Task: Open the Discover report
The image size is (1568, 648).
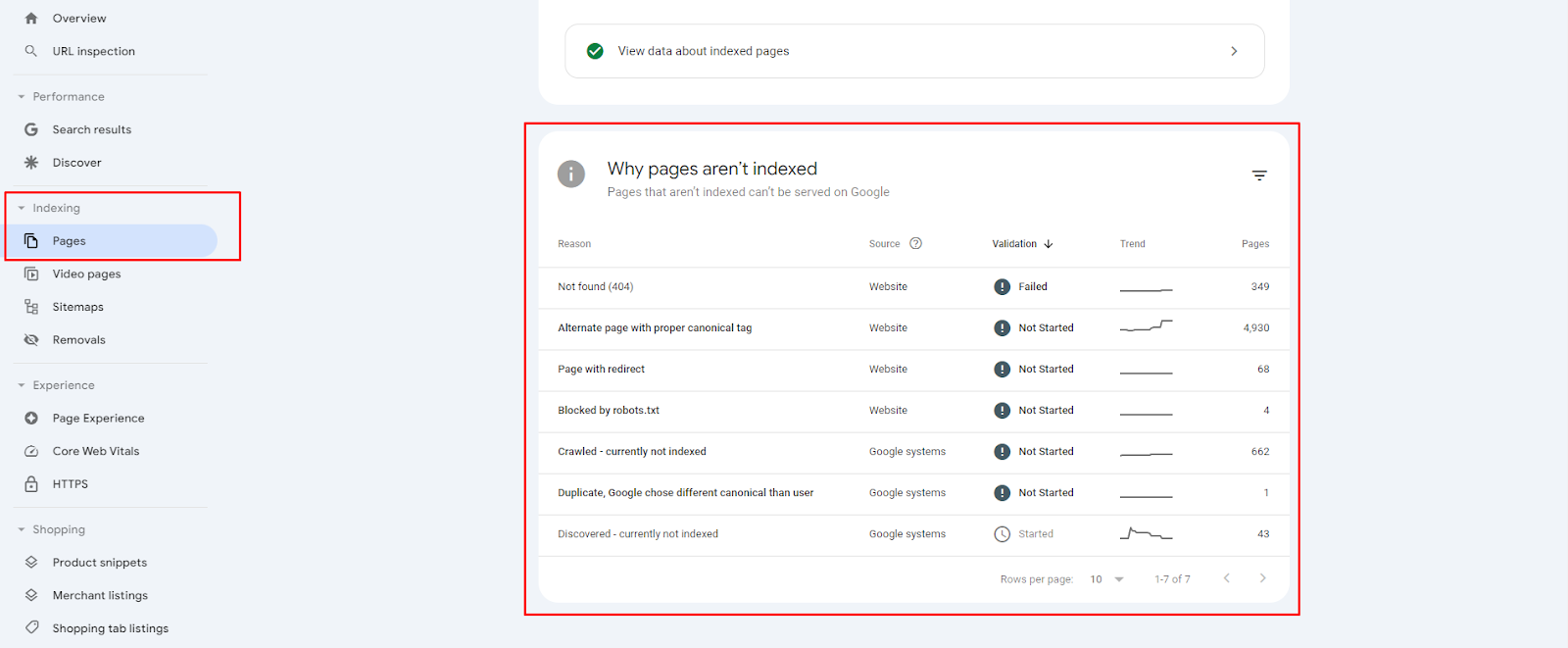Action: (x=77, y=163)
